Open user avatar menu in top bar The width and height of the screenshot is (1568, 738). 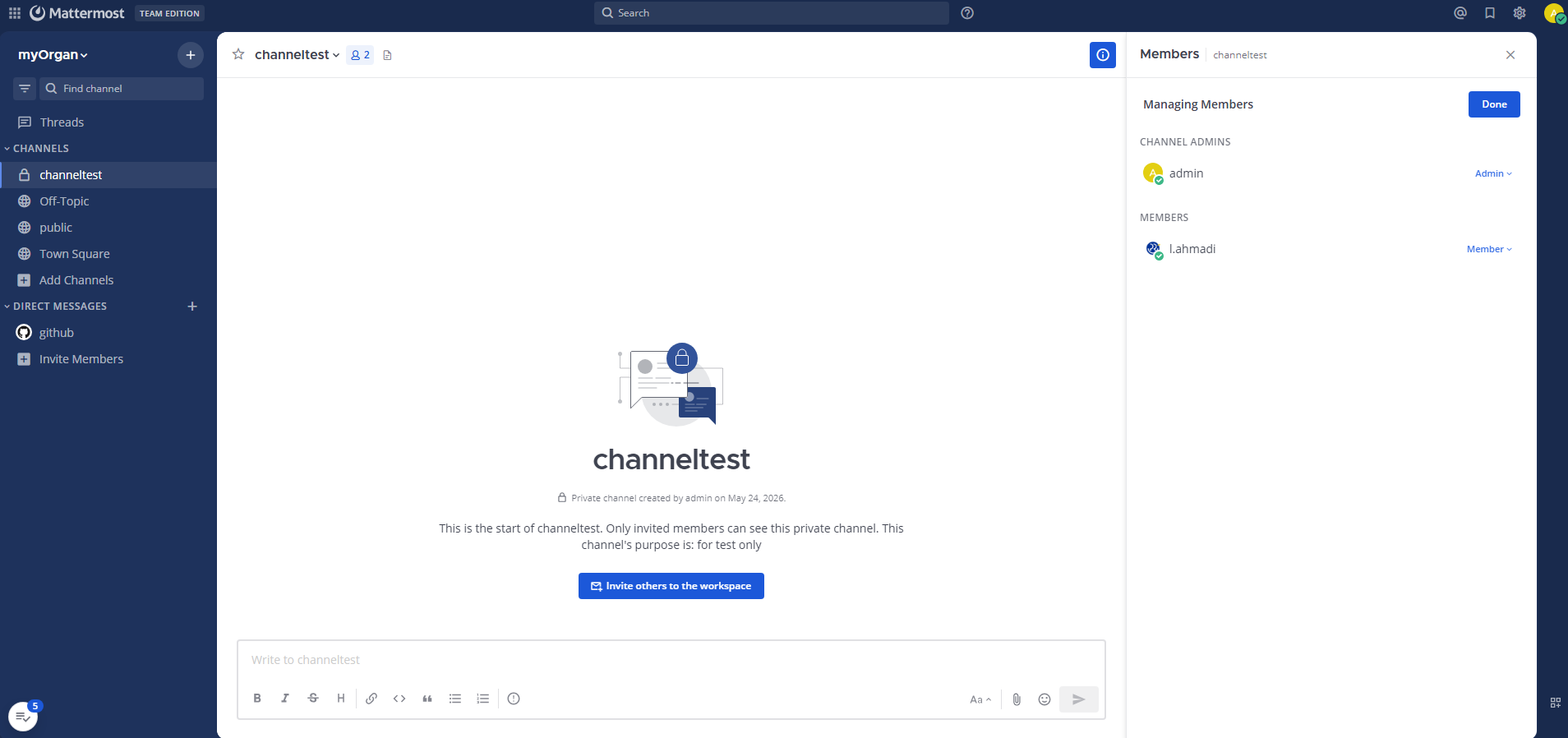coord(1554,13)
